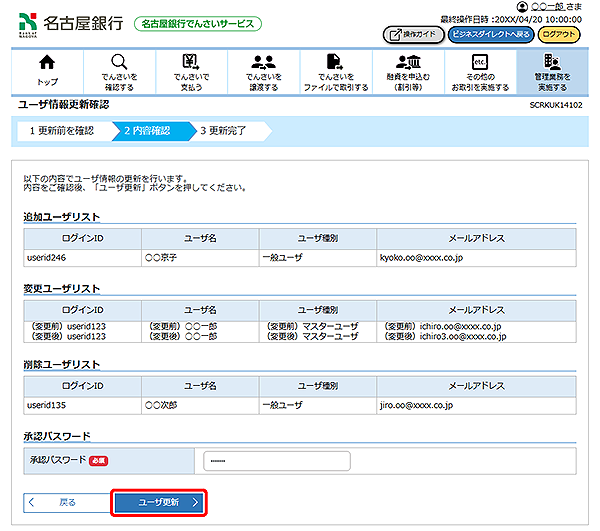
Task: Focus the 承認パスワード input field
Action: click(276, 461)
